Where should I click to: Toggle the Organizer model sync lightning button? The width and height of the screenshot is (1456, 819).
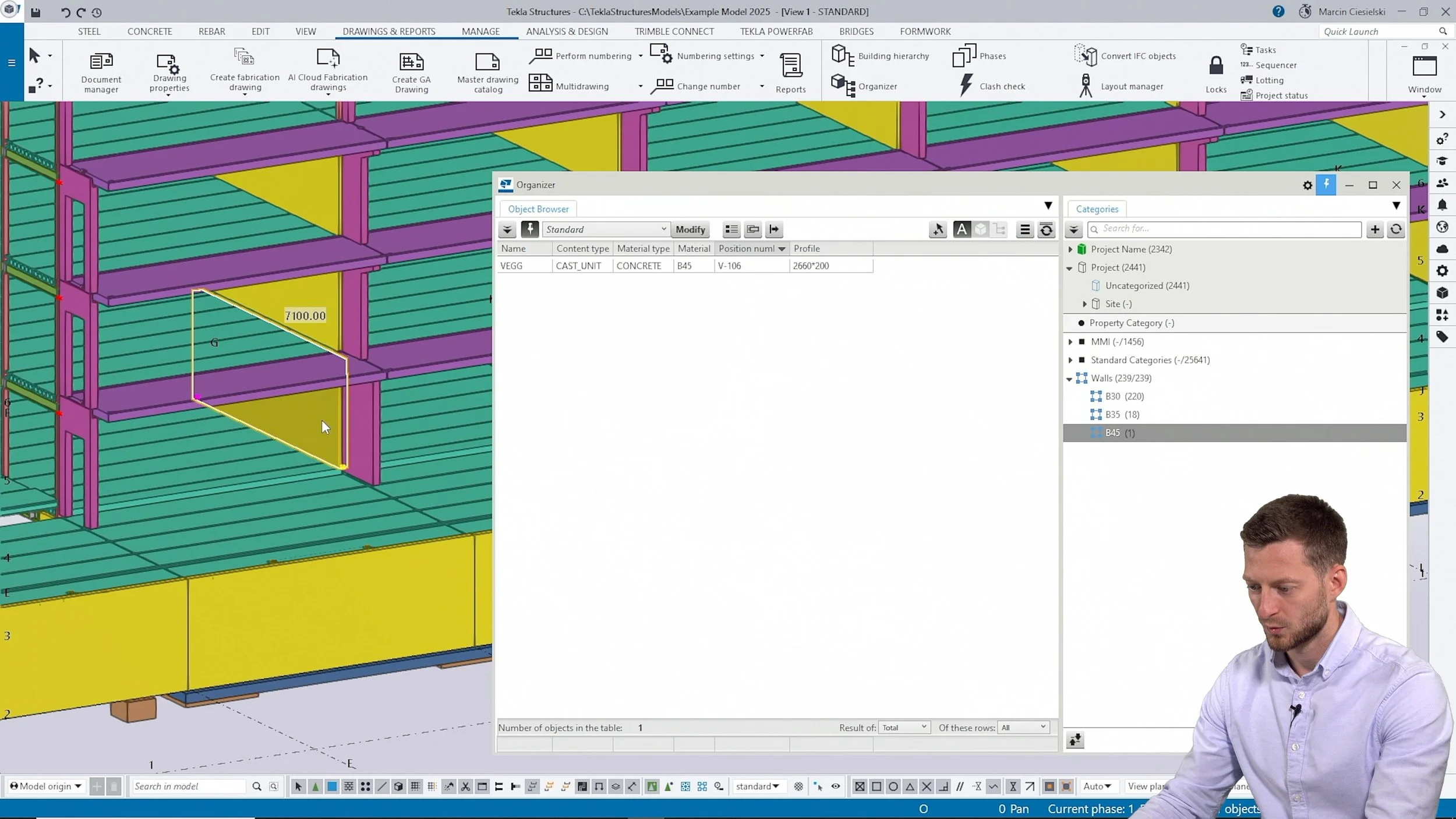tap(1326, 185)
